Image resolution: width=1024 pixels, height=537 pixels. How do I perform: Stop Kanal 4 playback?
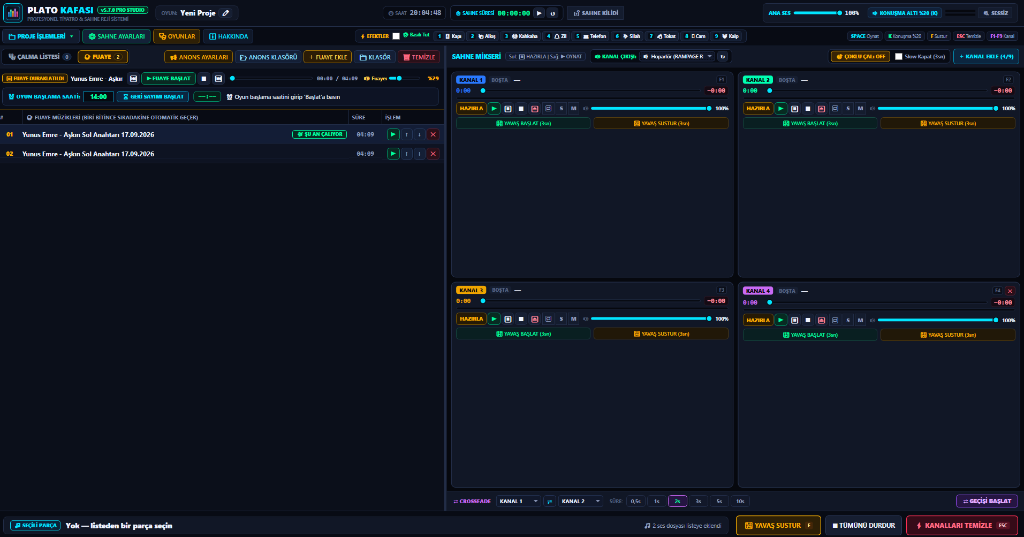(808, 320)
